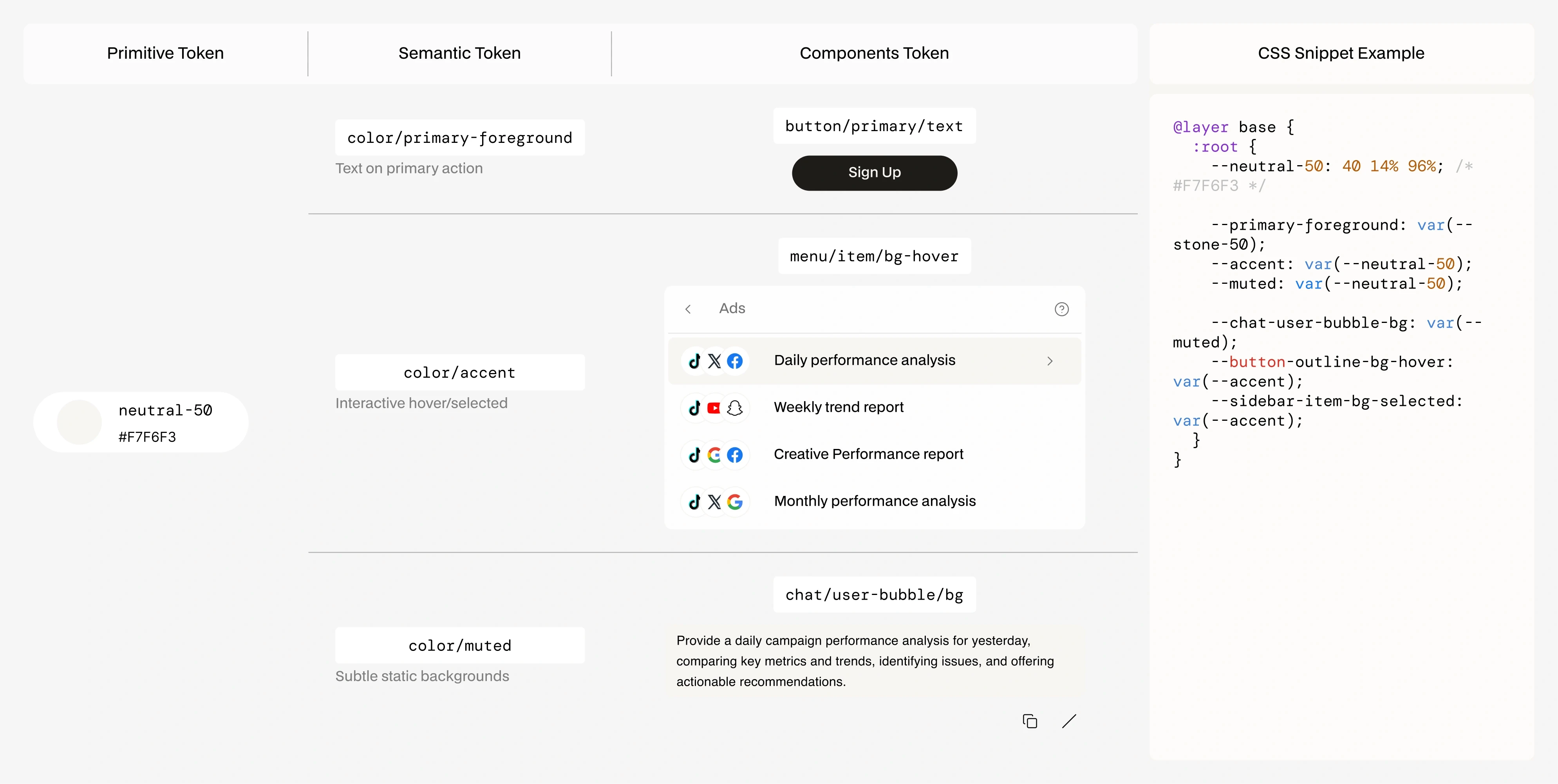The height and width of the screenshot is (784, 1558).
Task: Click the X icon in the Daily analysis row
Action: [x=715, y=360]
